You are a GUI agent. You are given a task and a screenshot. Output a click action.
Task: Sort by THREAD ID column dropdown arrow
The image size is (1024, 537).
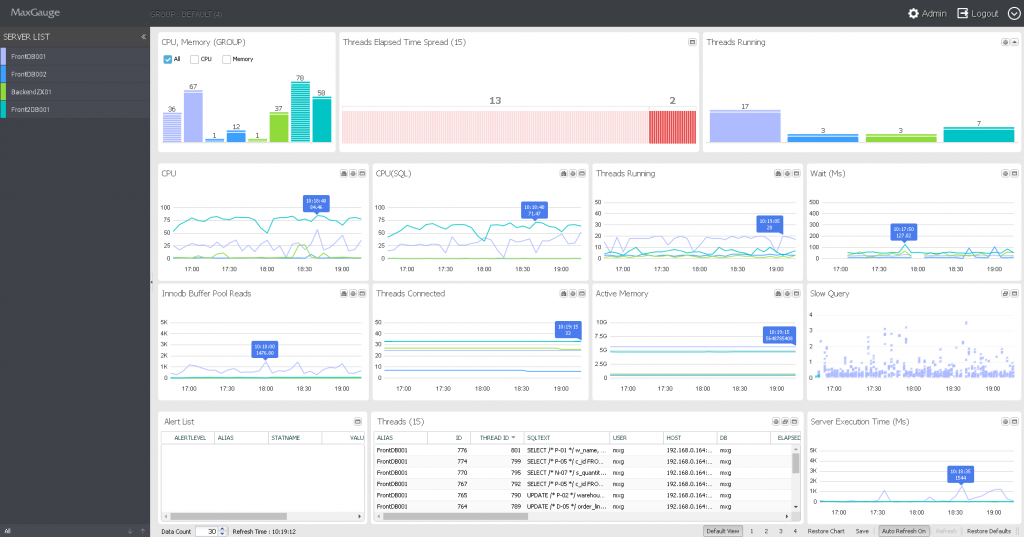point(513,438)
